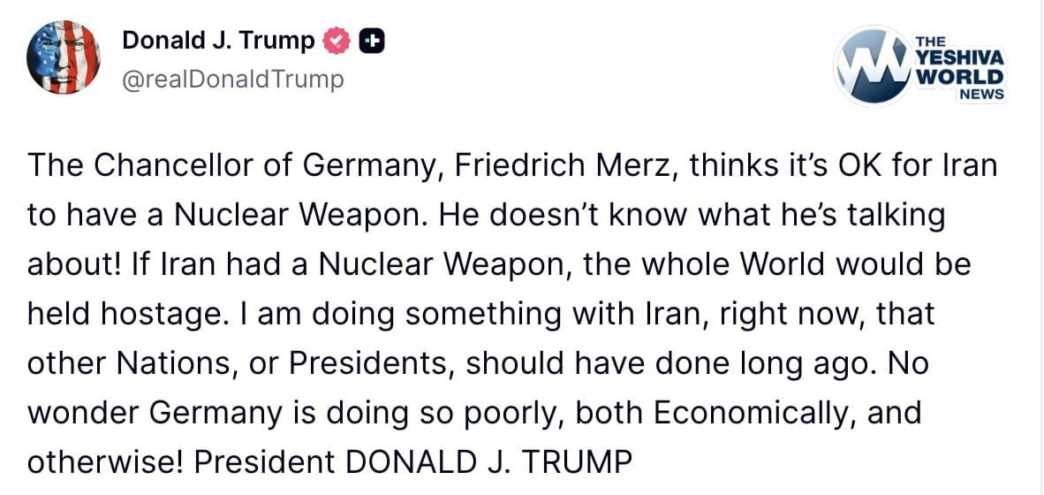Click the word "otherwise!" in the last line
Image resolution: width=1044 pixels, height=495 pixels.
(107, 463)
